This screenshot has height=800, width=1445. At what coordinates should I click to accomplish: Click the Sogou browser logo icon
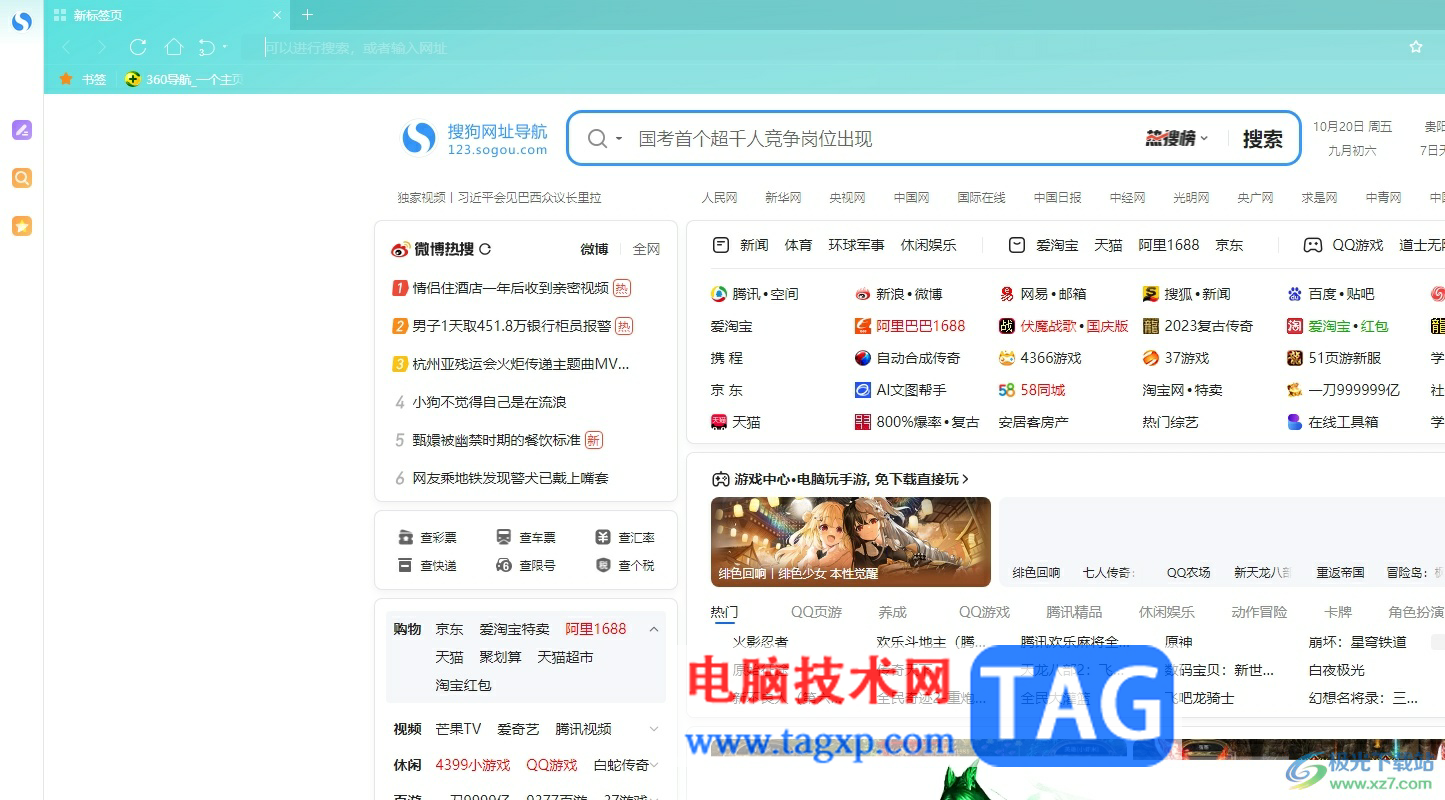[x=21, y=21]
